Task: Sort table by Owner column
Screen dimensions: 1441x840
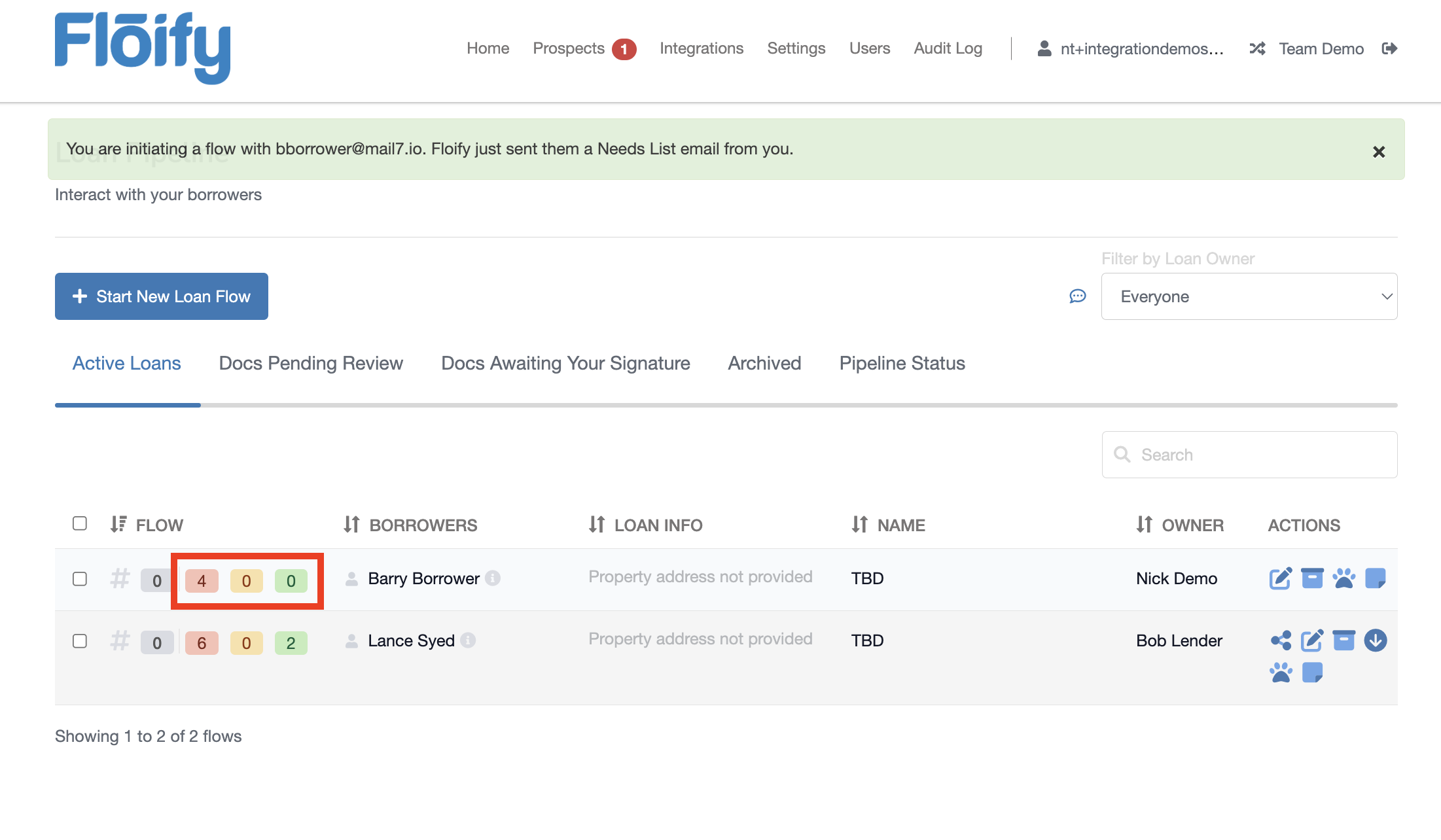Action: (x=1179, y=525)
